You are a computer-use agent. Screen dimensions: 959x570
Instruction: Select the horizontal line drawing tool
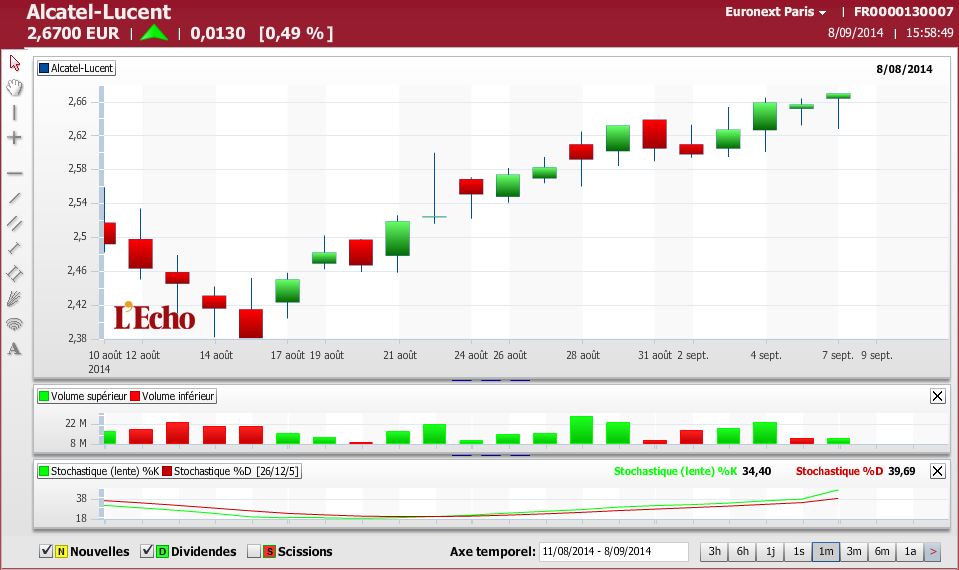tap(15, 174)
